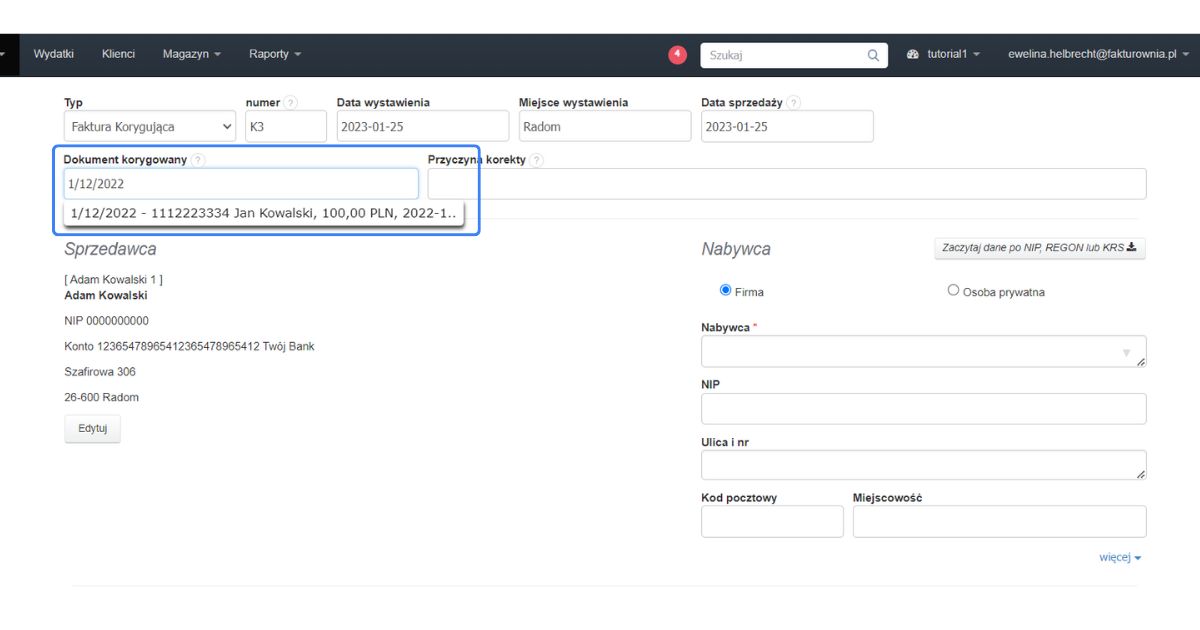Click the Ulica i nr text area
1200x630 pixels.
(924, 465)
